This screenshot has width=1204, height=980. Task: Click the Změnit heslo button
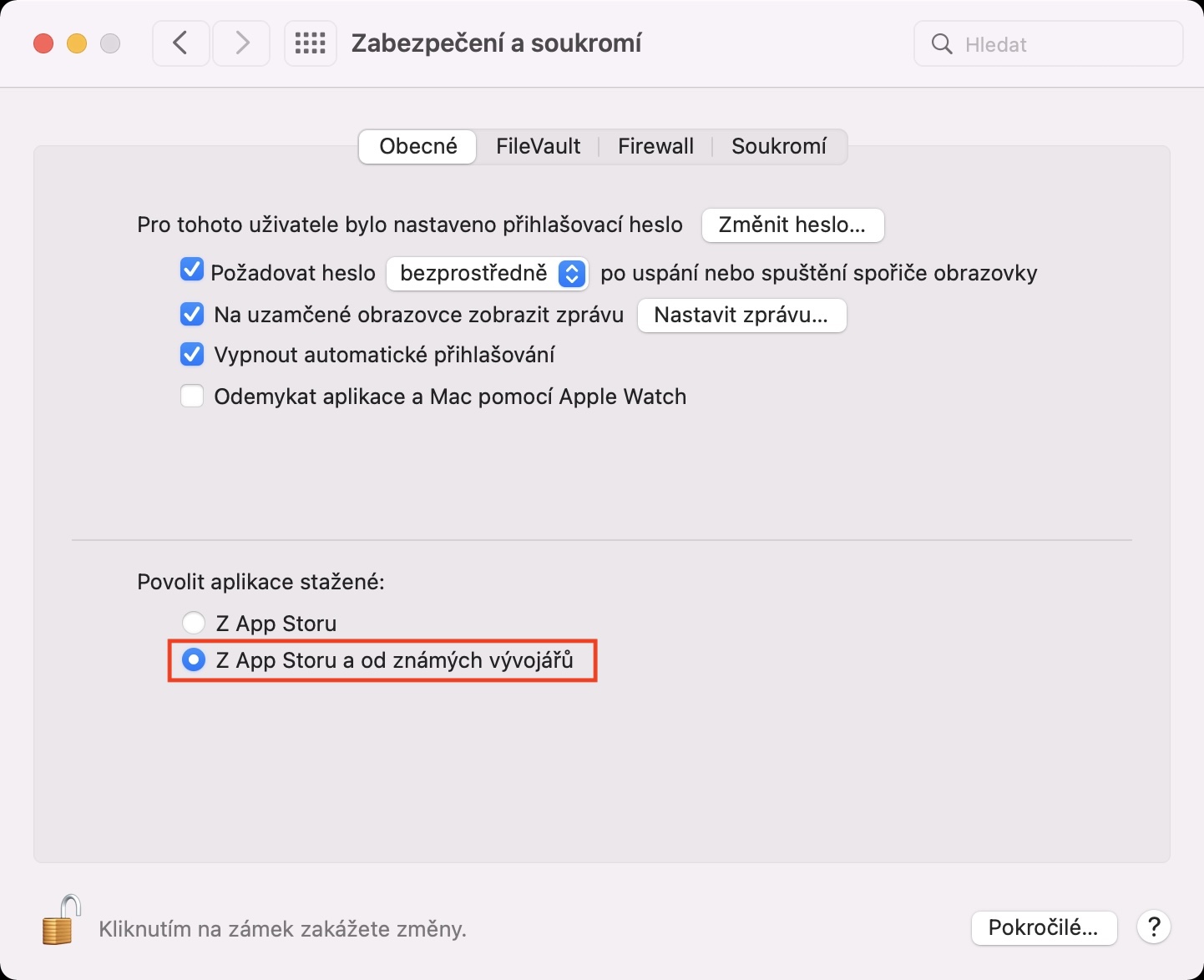click(x=792, y=225)
